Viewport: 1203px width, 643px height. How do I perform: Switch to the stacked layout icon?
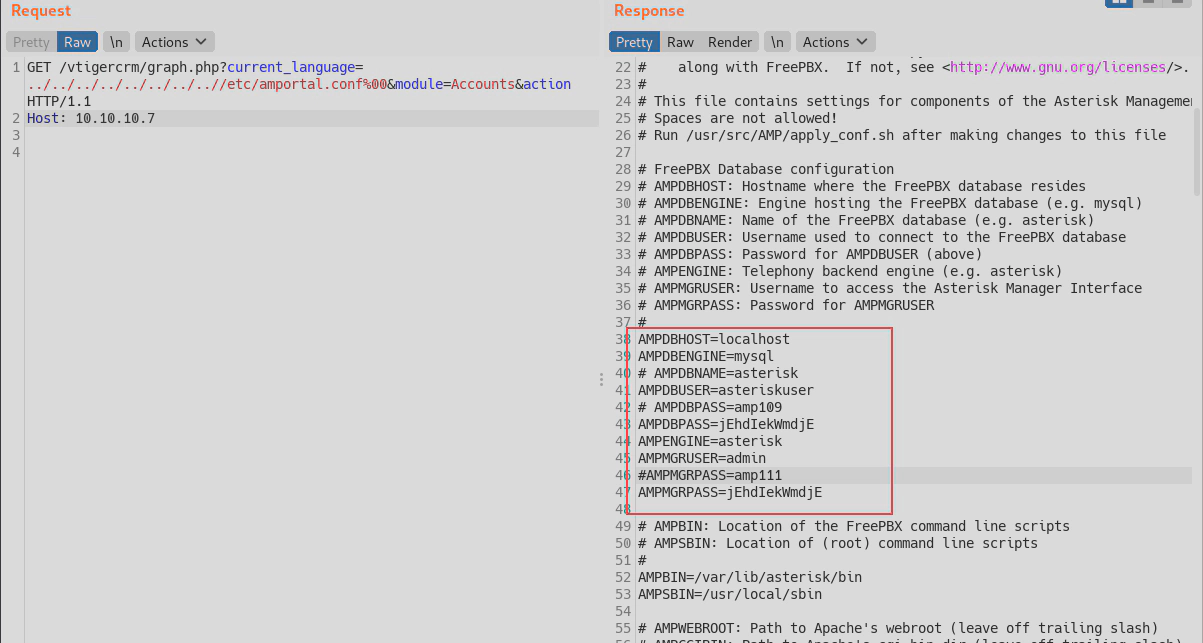(1148, 2)
